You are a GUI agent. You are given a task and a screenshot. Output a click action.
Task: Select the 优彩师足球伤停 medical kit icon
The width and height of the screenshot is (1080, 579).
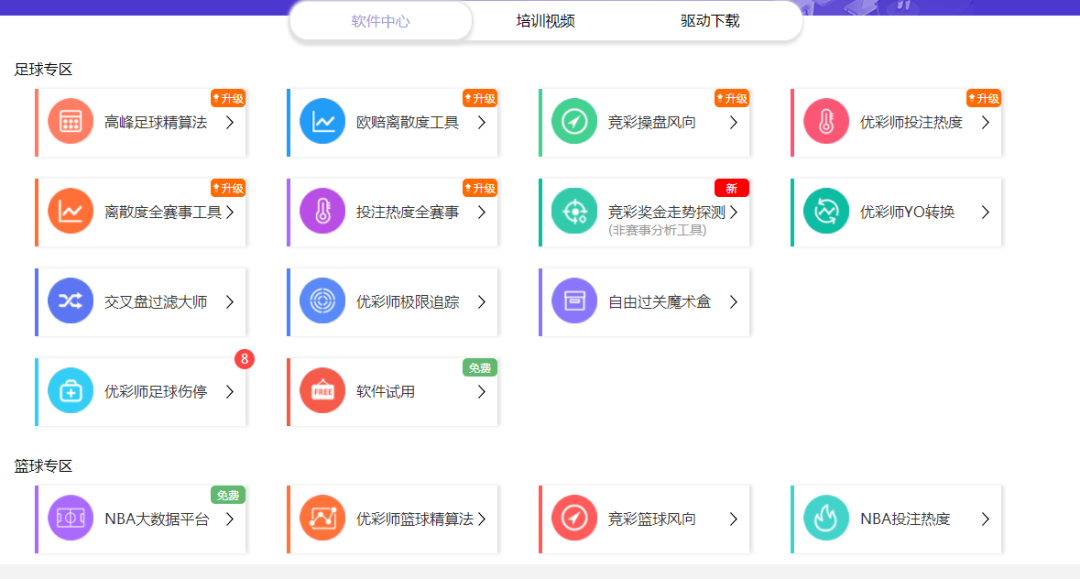(x=70, y=391)
